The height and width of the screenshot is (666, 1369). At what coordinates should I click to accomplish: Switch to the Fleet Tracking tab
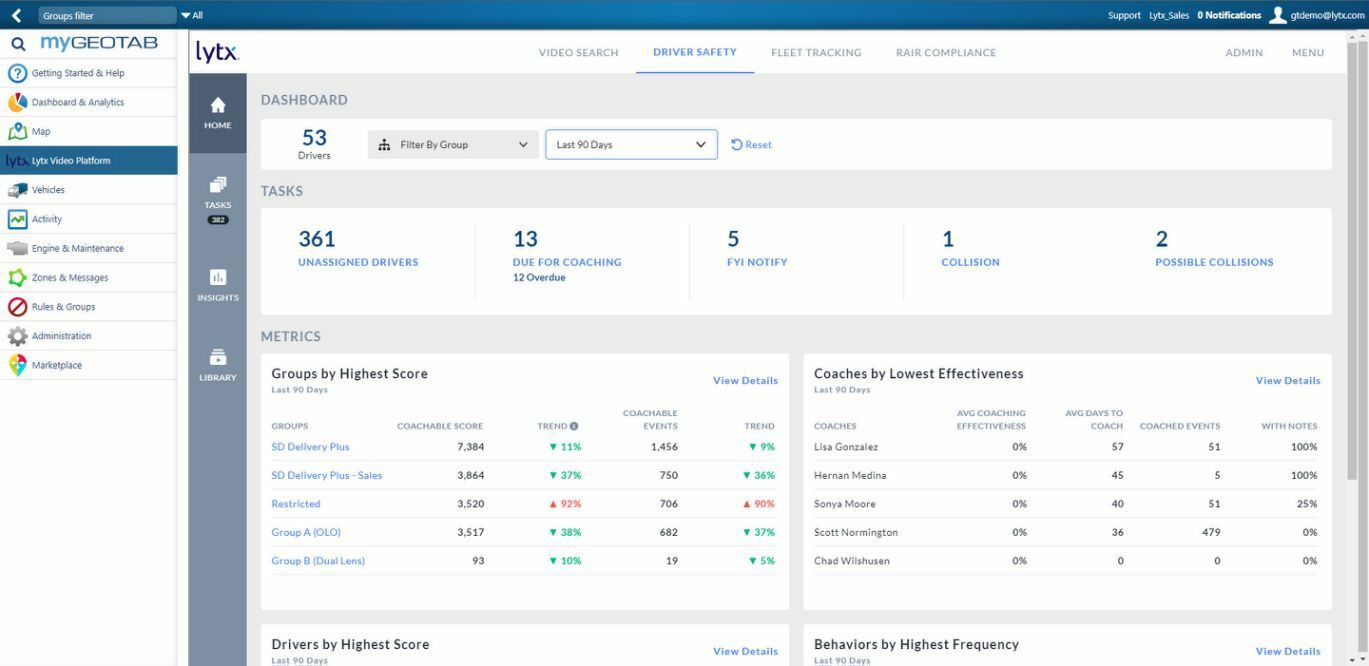click(815, 53)
